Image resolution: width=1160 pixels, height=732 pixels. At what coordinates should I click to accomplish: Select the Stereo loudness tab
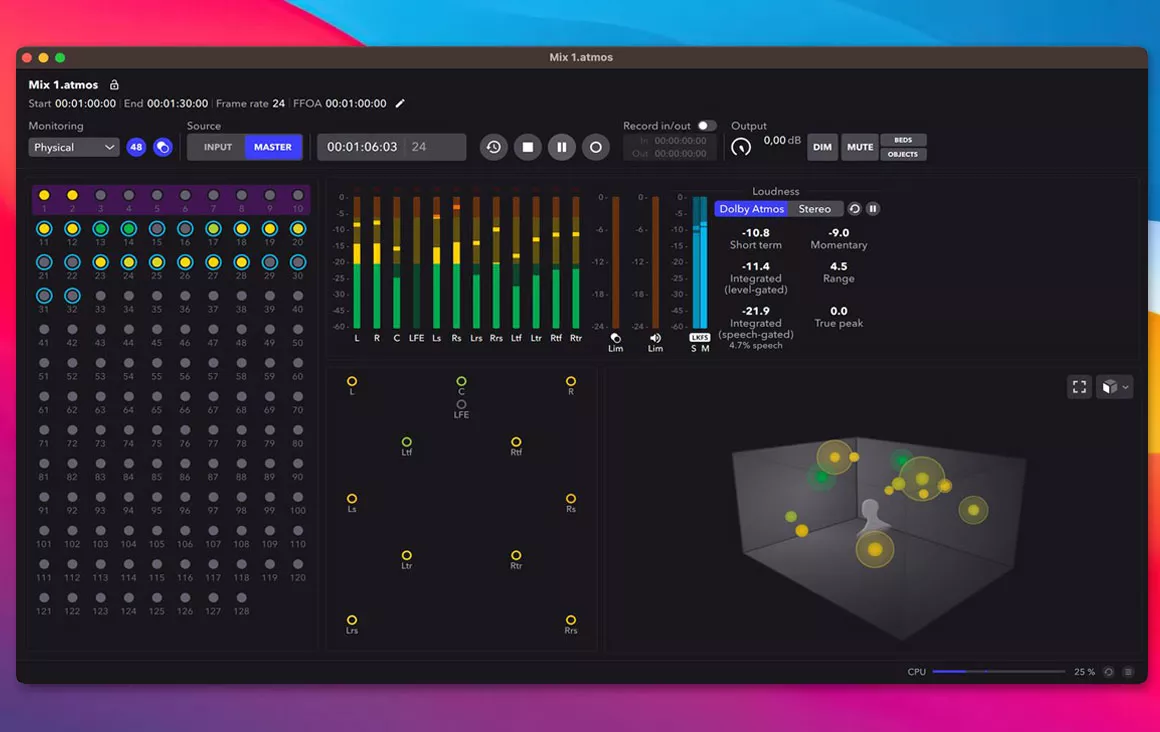[x=816, y=209]
